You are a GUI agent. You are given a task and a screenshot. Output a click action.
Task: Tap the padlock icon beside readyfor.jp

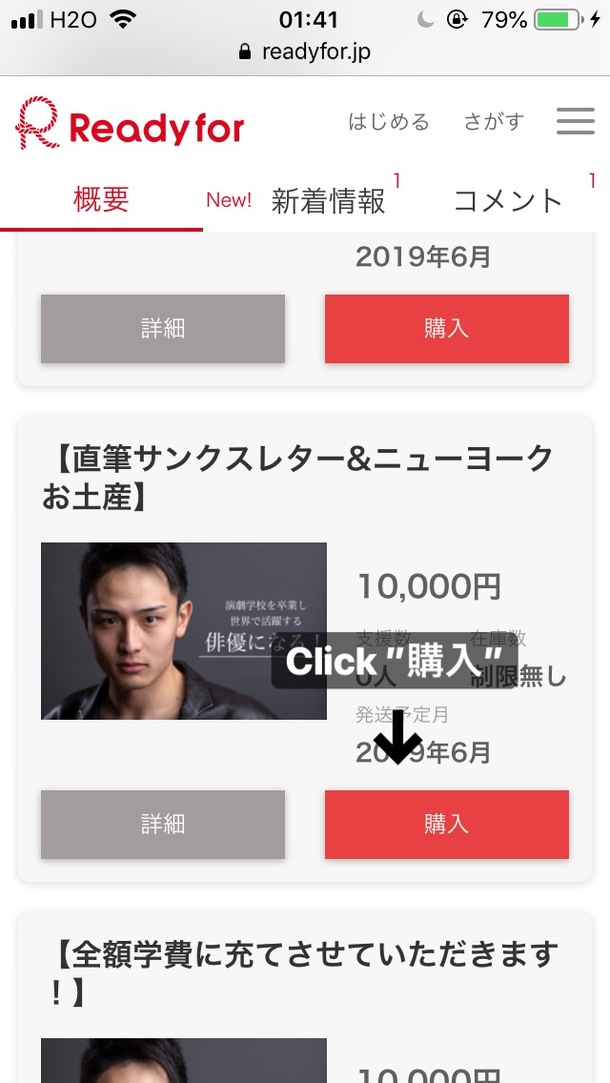[x=245, y=52]
